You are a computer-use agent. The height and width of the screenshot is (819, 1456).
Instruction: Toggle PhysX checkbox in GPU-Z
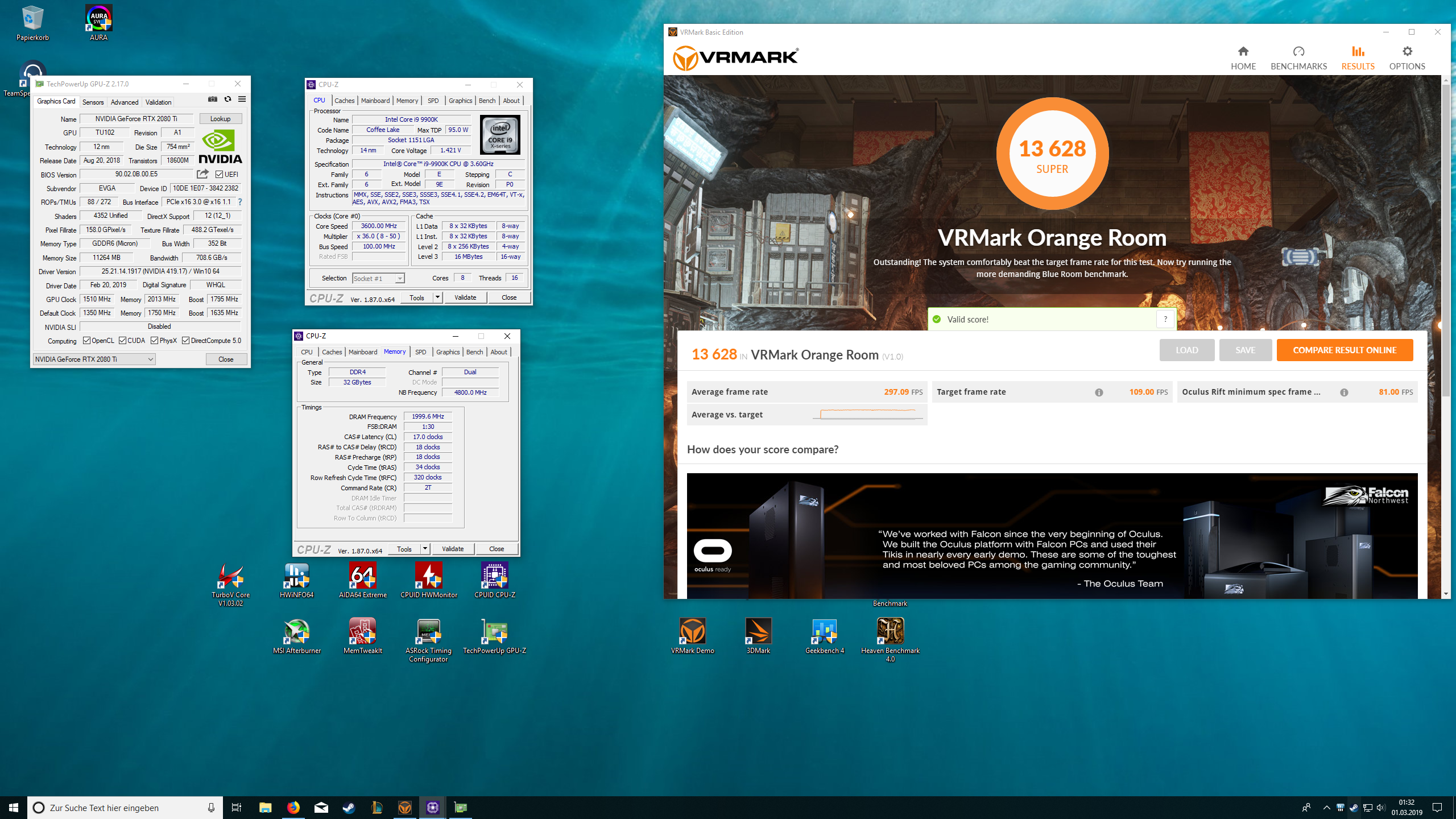pos(154,341)
